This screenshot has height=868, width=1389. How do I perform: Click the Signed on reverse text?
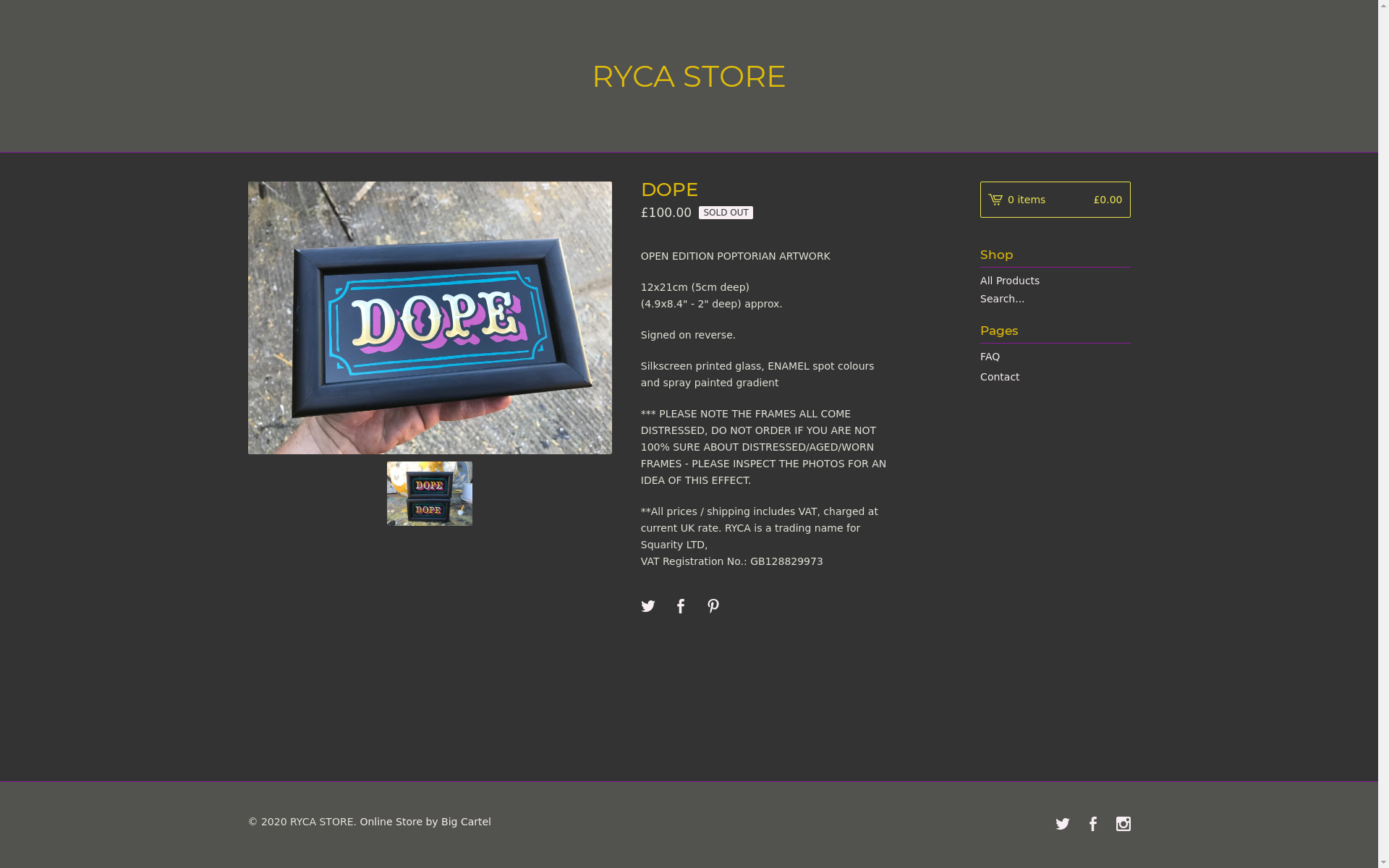pyautogui.click(x=688, y=335)
